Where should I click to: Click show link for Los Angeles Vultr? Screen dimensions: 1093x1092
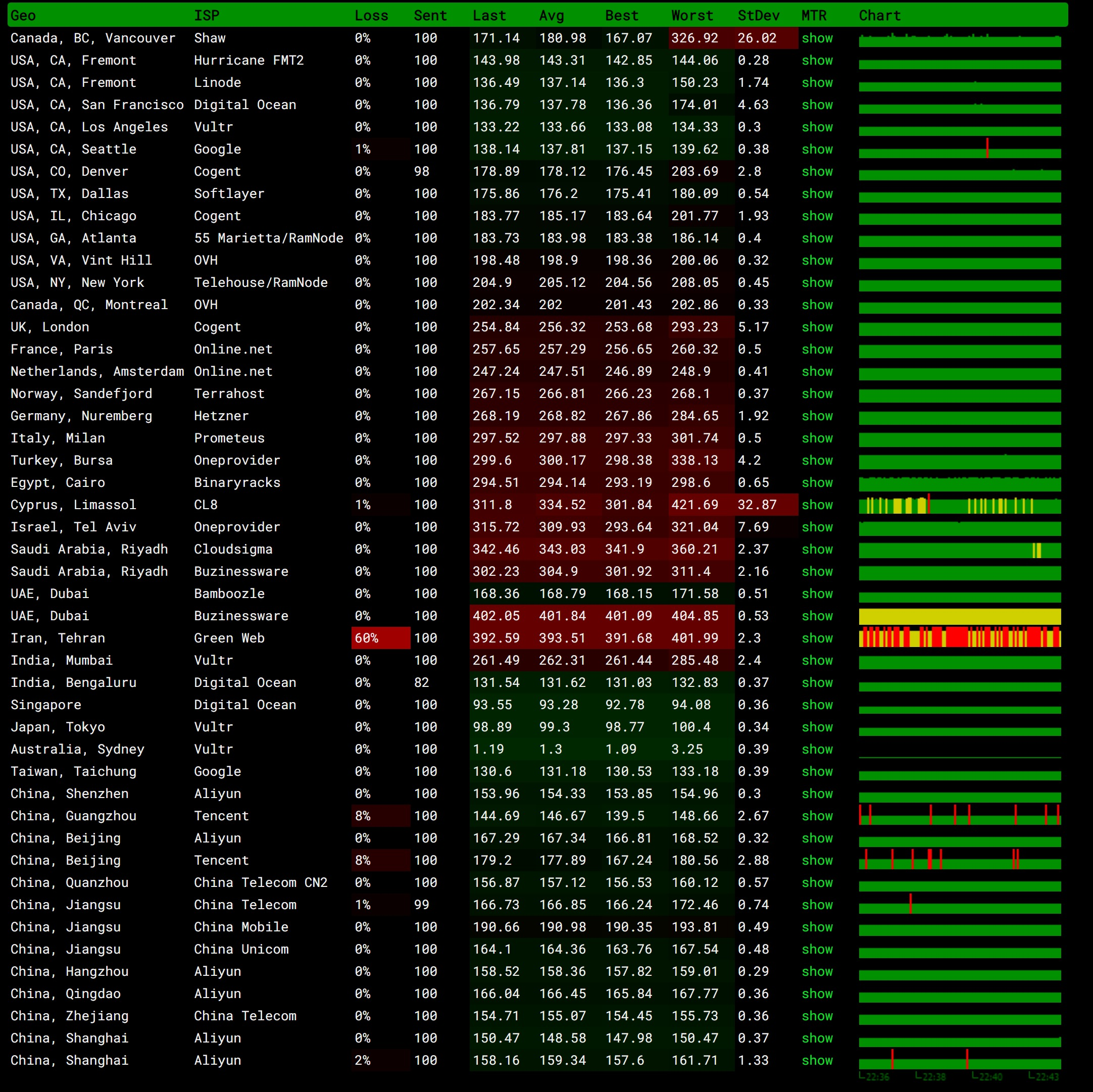tap(817, 127)
